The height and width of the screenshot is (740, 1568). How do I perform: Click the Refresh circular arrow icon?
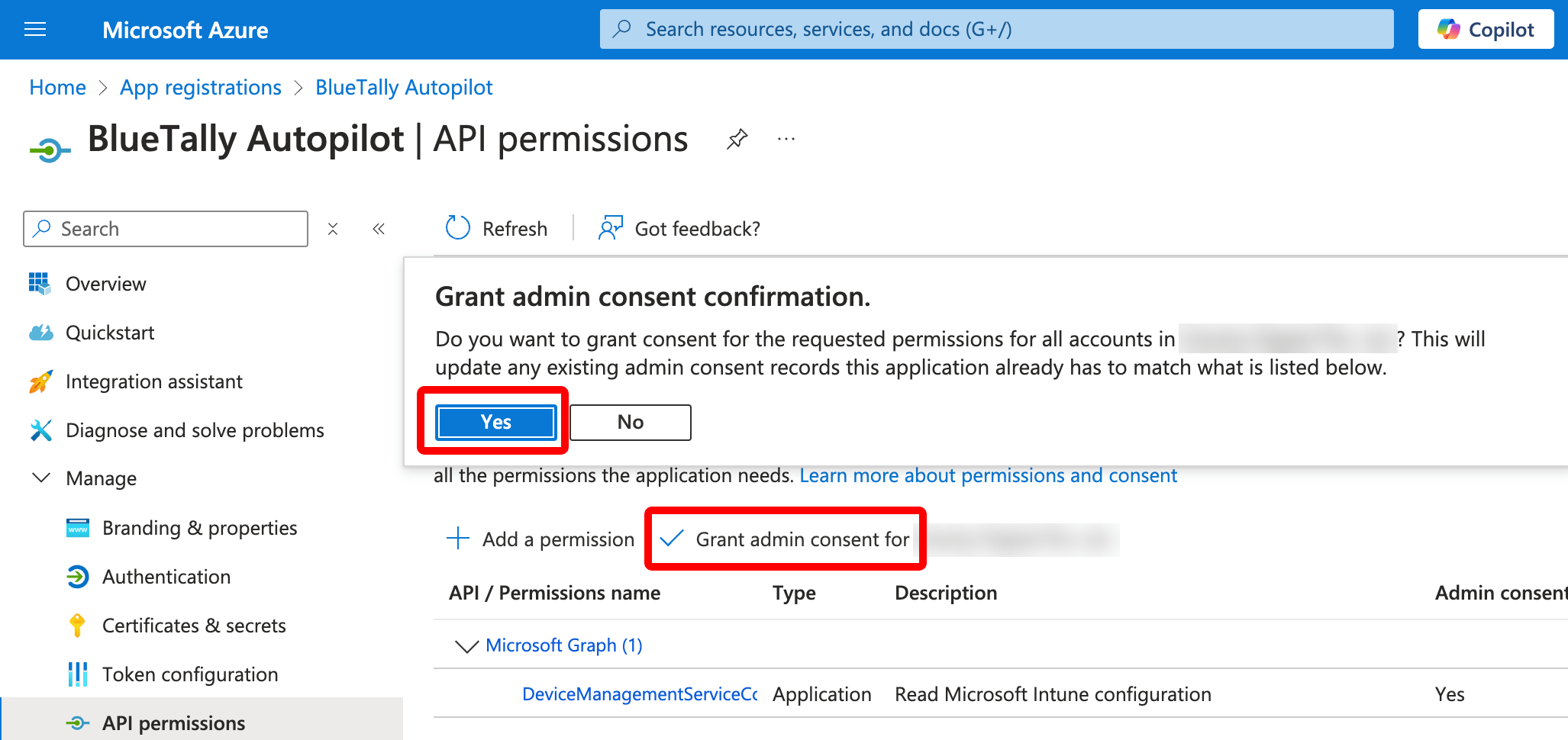point(457,227)
